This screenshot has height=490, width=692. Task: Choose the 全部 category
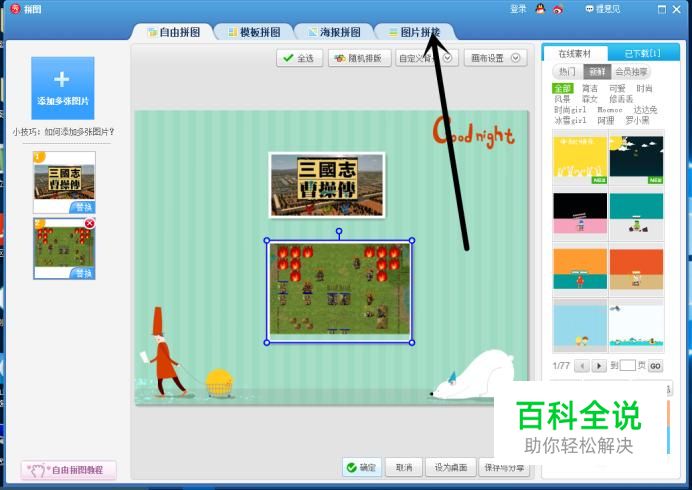click(563, 88)
